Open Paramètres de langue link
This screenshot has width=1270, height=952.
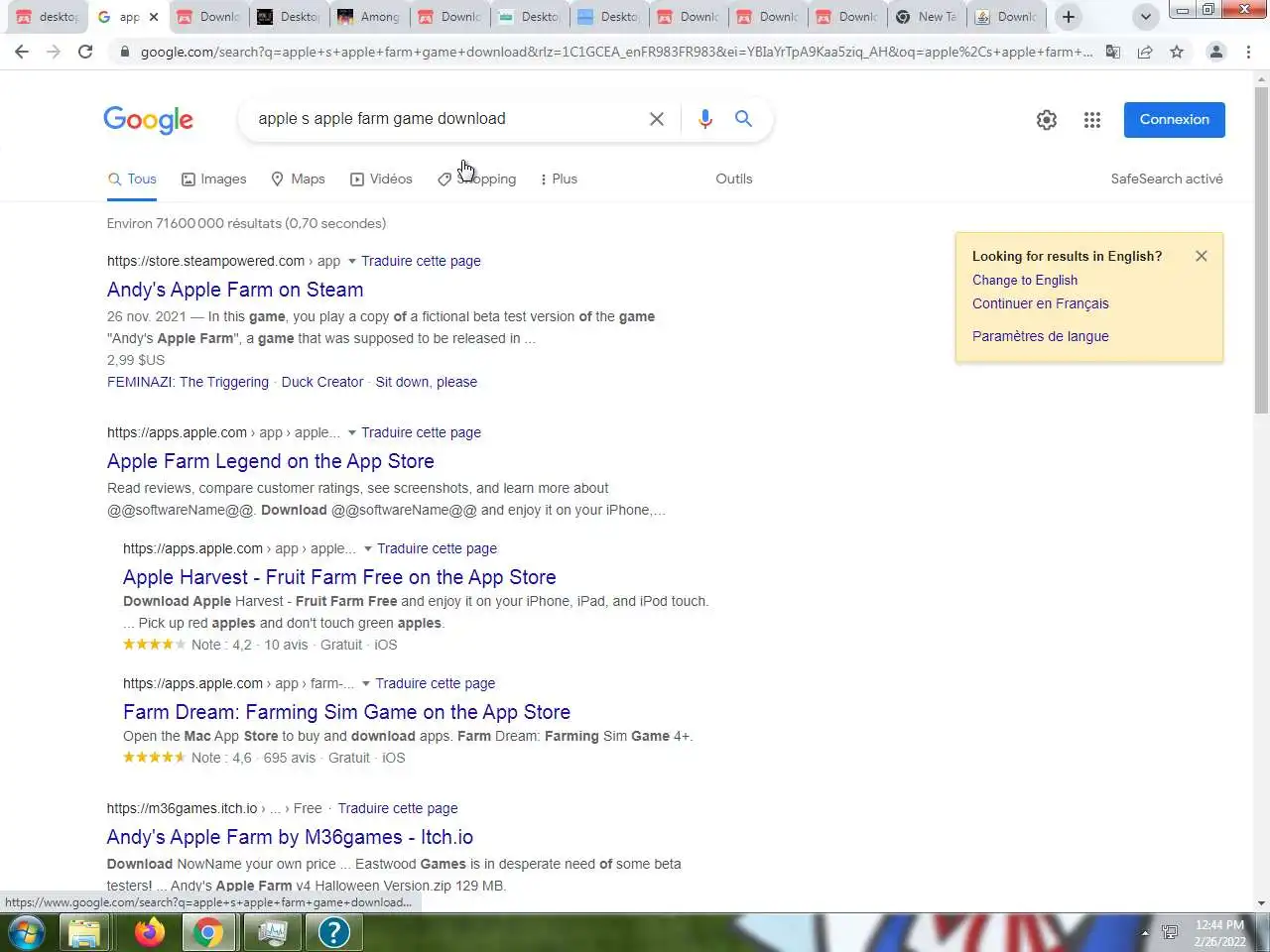pyautogui.click(x=1041, y=336)
